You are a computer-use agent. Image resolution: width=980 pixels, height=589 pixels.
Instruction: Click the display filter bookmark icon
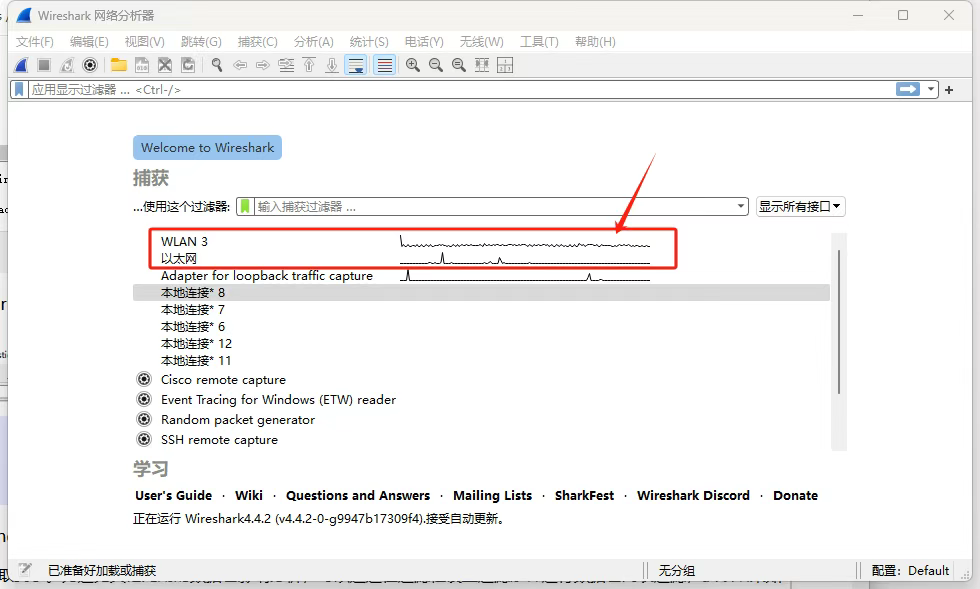[19, 89]
